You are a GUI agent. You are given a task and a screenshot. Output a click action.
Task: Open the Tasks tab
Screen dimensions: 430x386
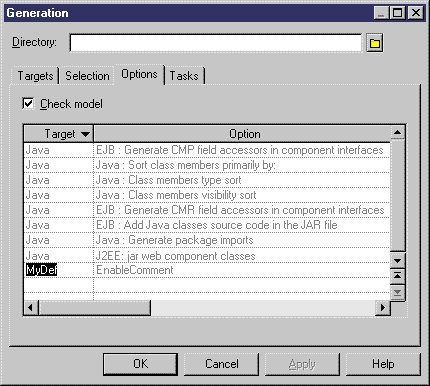pyautogui.click(x=184, y=76)
